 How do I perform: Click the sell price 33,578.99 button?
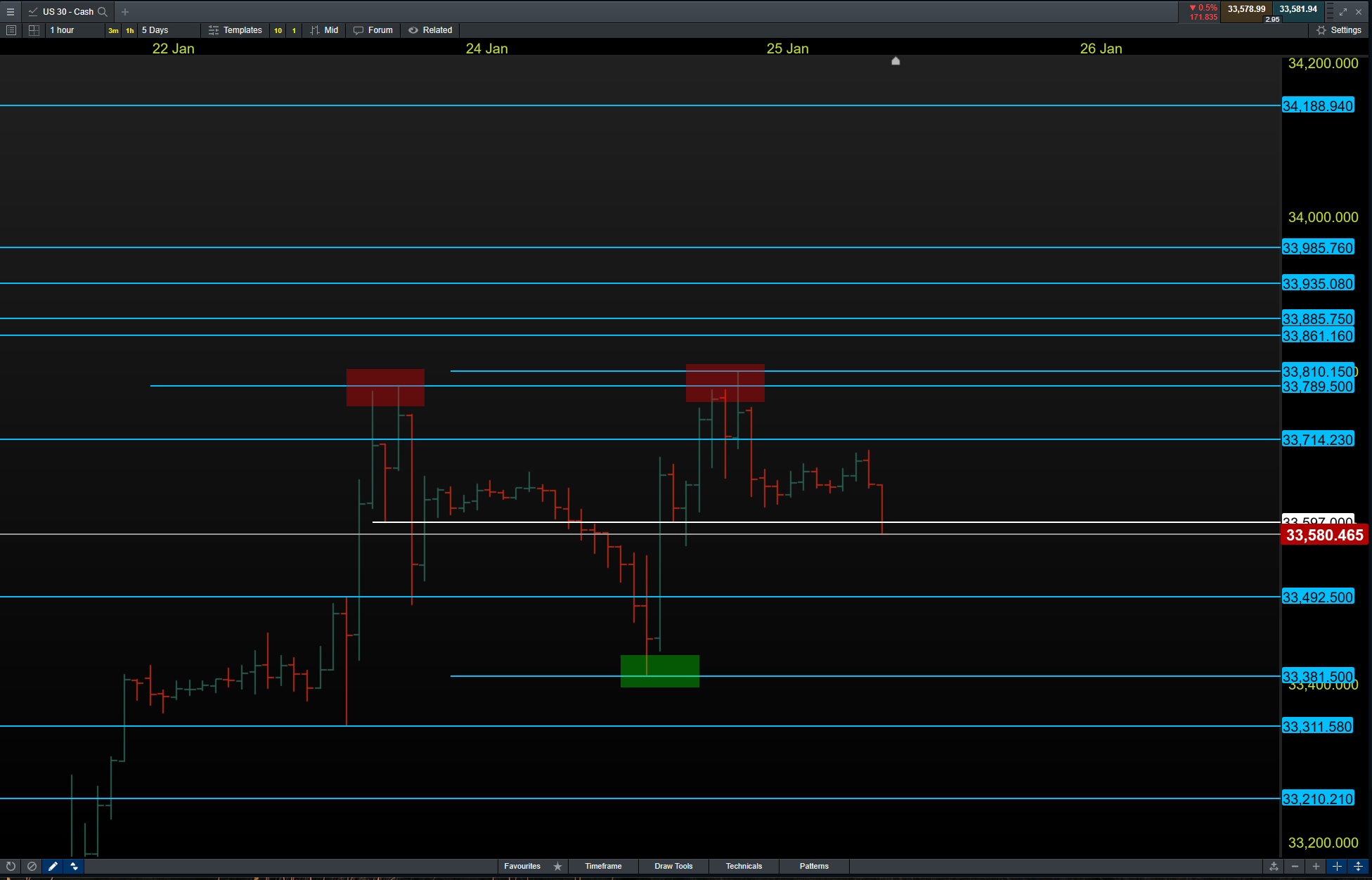click(1246, 9)
